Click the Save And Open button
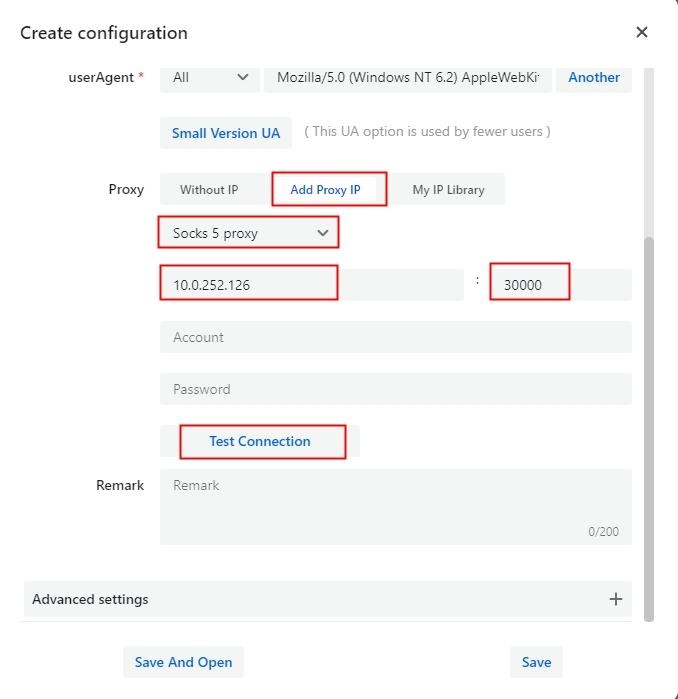The image size is (678, 699). [184, 662]
